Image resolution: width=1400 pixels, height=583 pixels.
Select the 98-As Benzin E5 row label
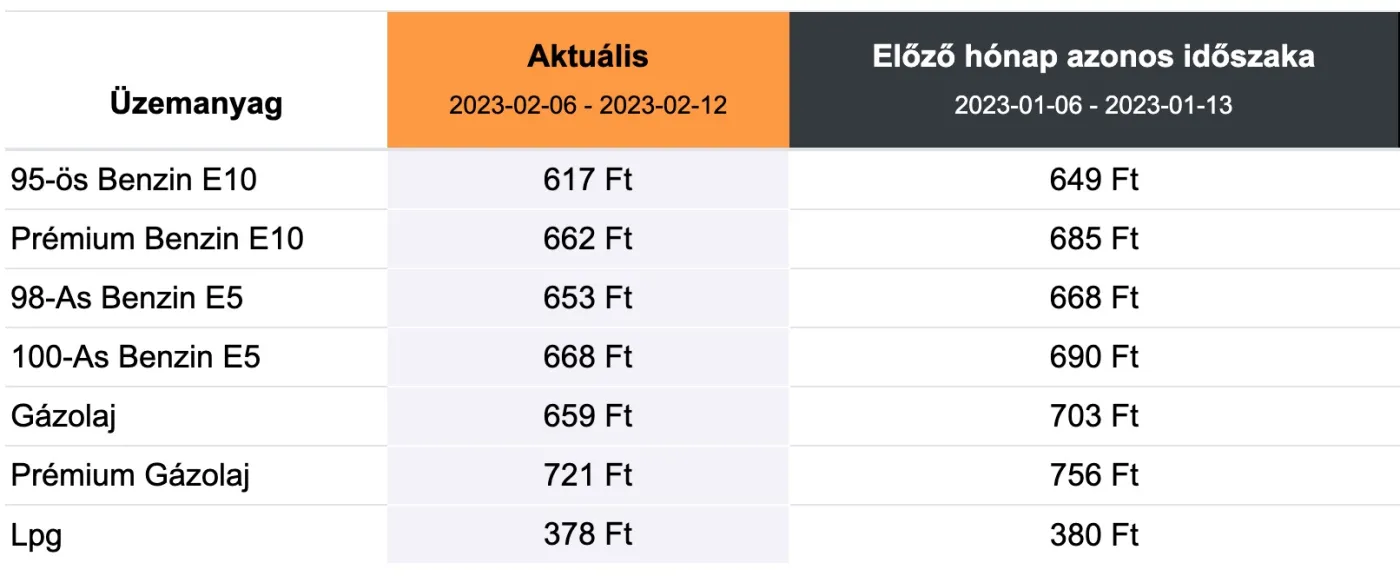pos(127,298)
